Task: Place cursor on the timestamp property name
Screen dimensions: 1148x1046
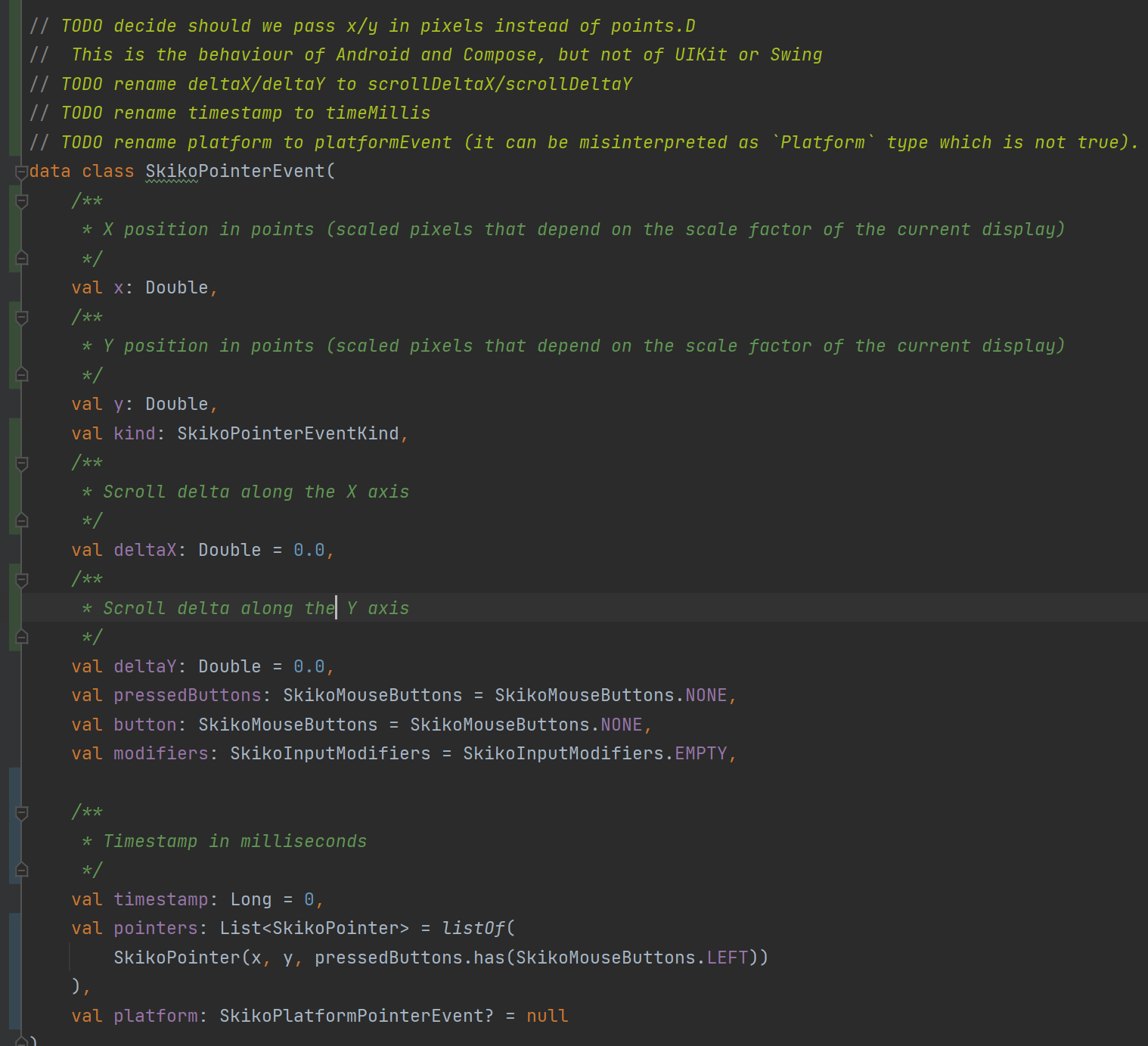Action: click(x=160, y=899)
